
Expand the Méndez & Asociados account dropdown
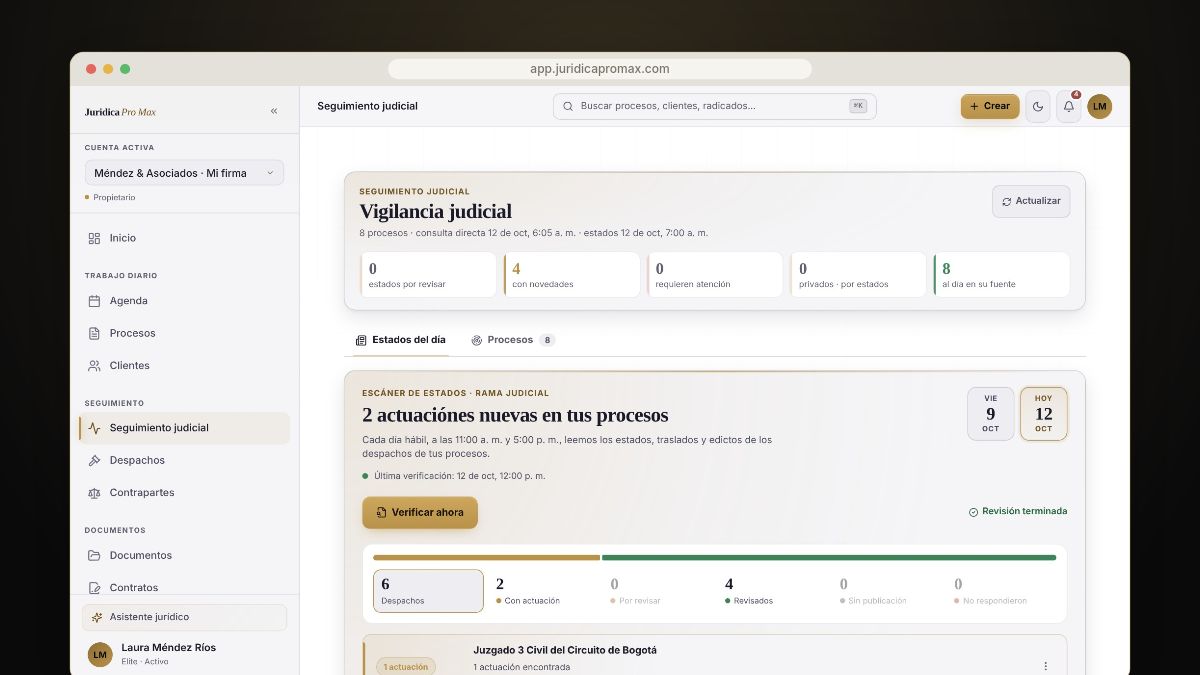[x=184, y=173]
